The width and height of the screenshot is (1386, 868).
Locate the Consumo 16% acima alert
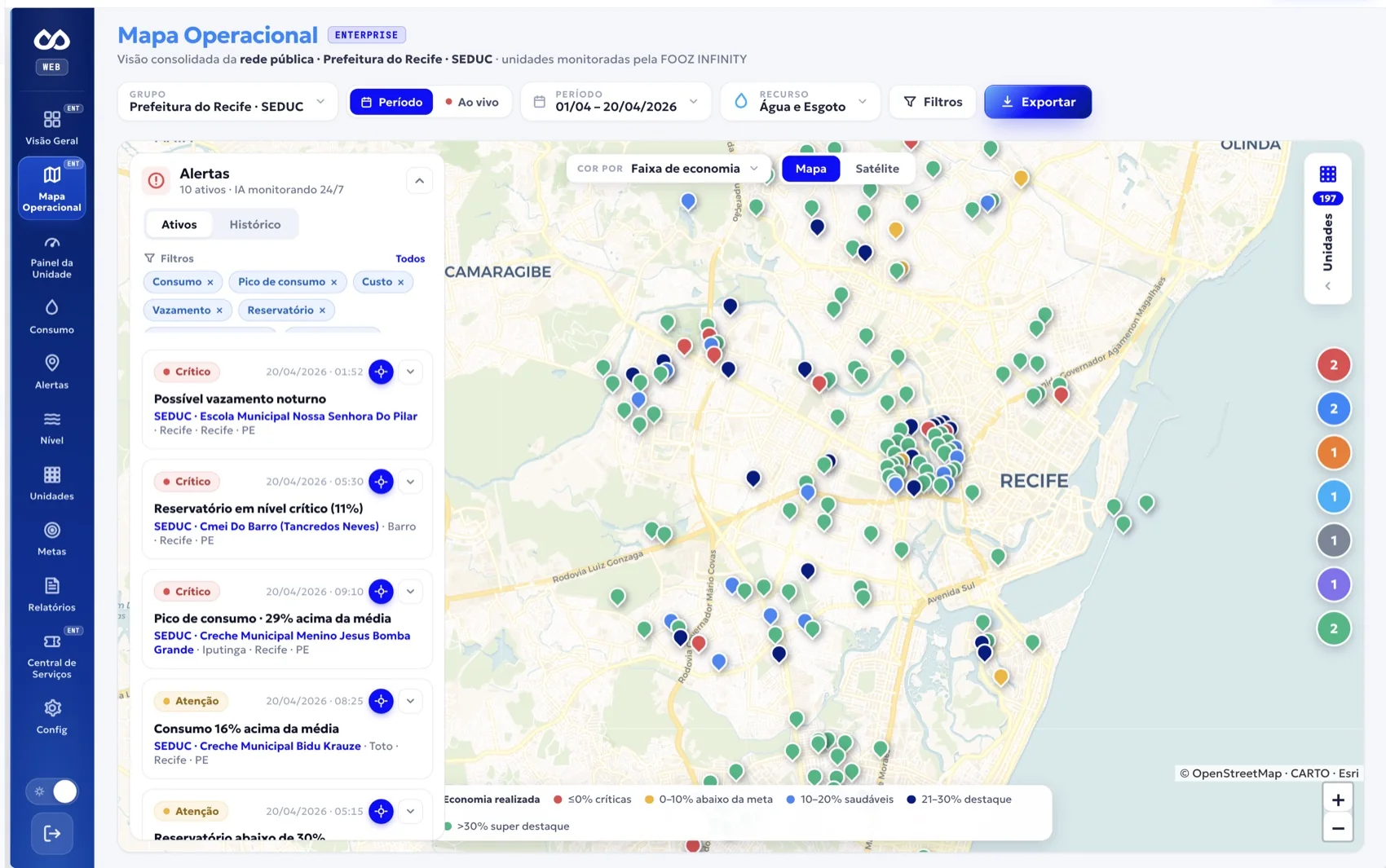(381, 701)
